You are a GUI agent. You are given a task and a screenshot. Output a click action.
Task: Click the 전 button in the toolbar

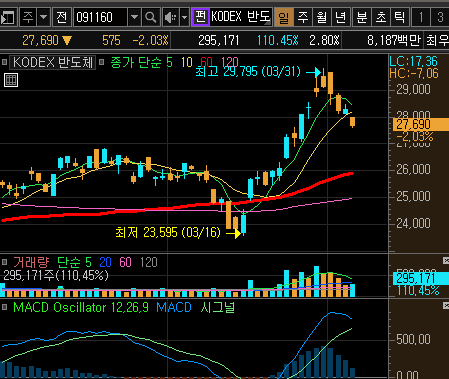(x=62, y=17)
